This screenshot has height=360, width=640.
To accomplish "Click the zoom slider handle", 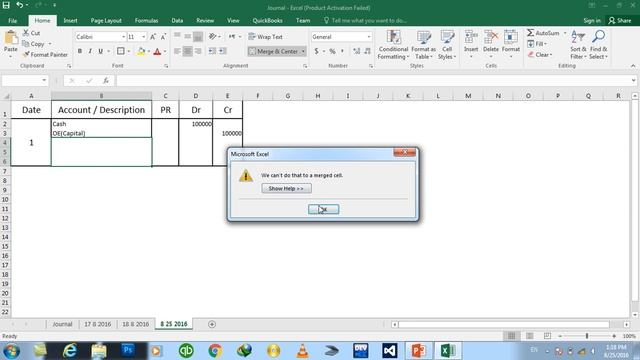I will click(x=587, y=336).
